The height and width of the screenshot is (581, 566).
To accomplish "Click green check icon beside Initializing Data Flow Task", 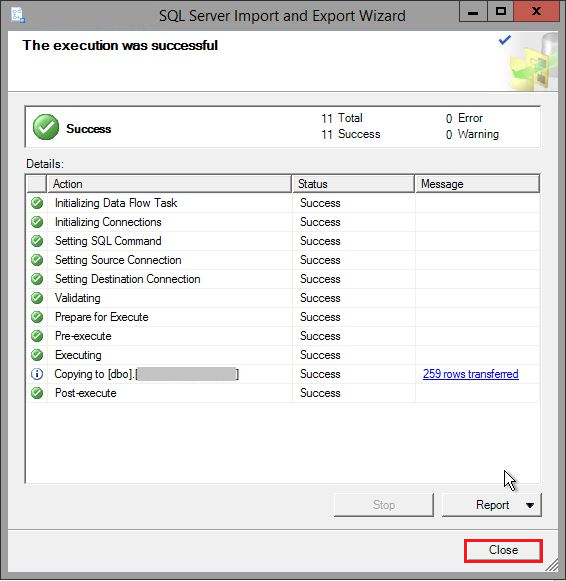I will [x=37, y=203].
